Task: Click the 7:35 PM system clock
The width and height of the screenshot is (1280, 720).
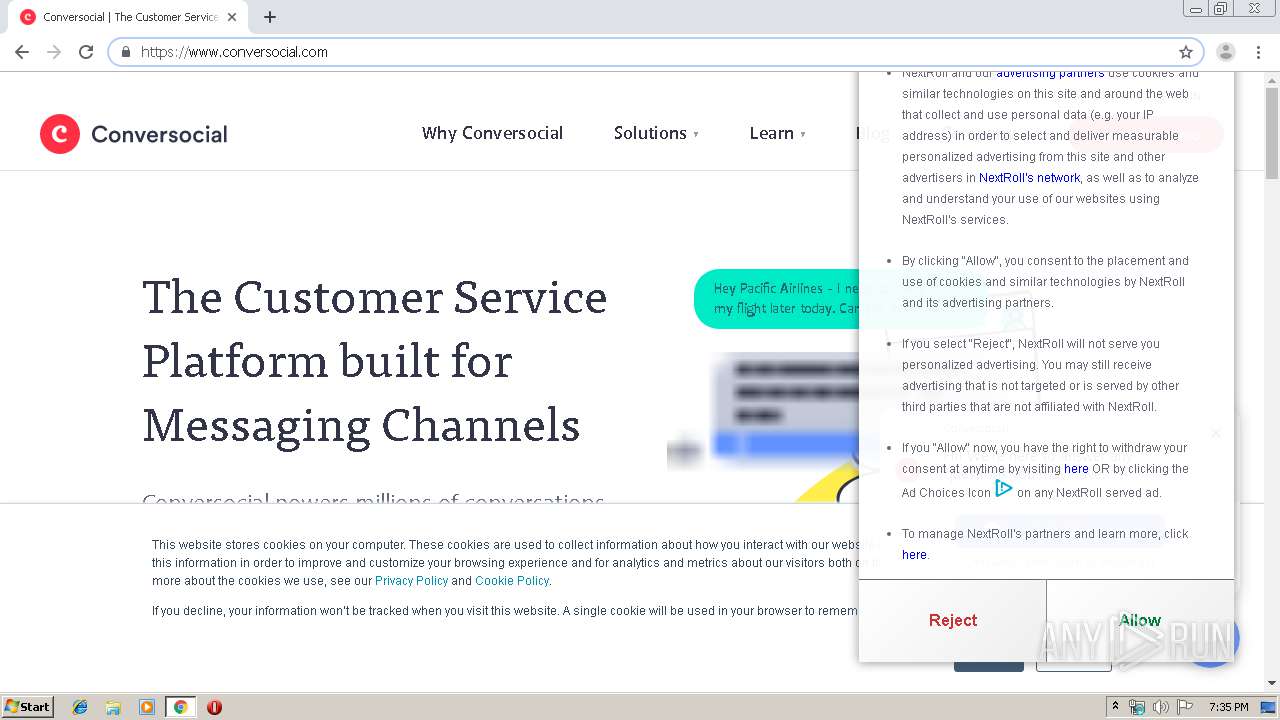Action: click(1228, 707)
